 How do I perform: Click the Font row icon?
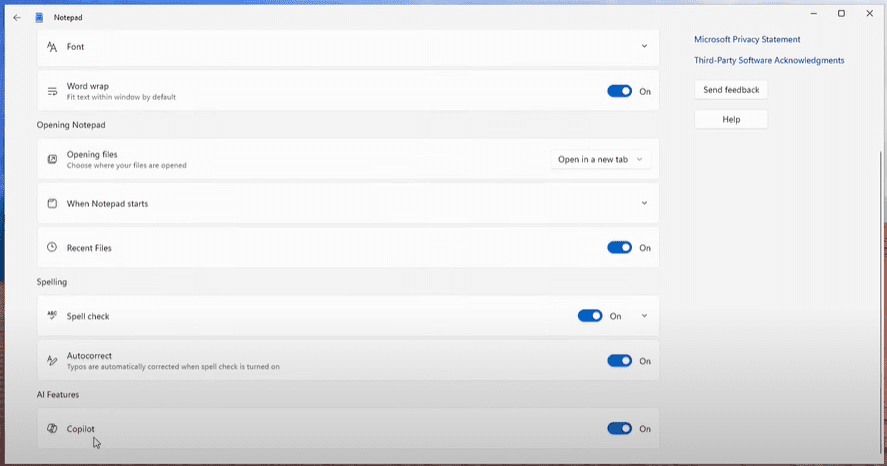52,47
